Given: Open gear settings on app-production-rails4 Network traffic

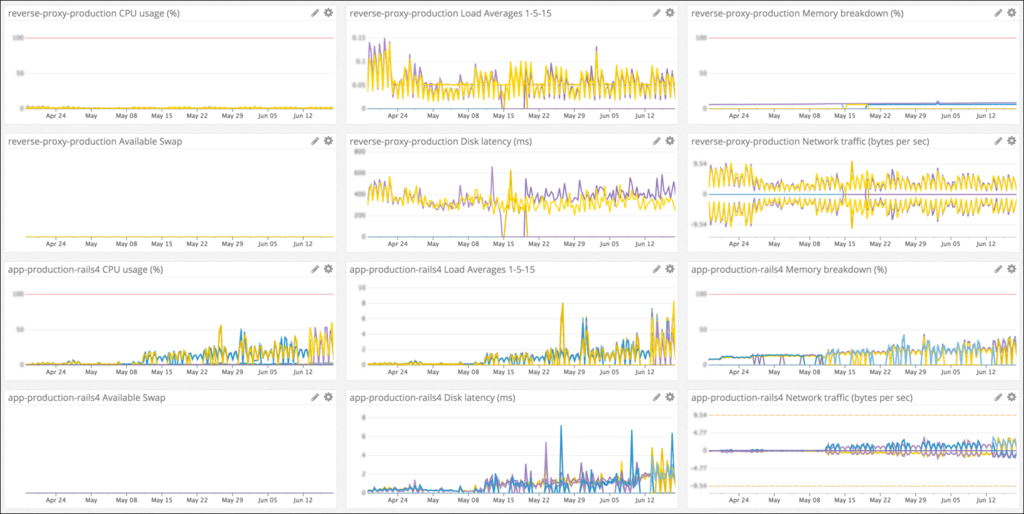Looking at the screenshot, I should pyautogui.click(x=1012, y=396).
